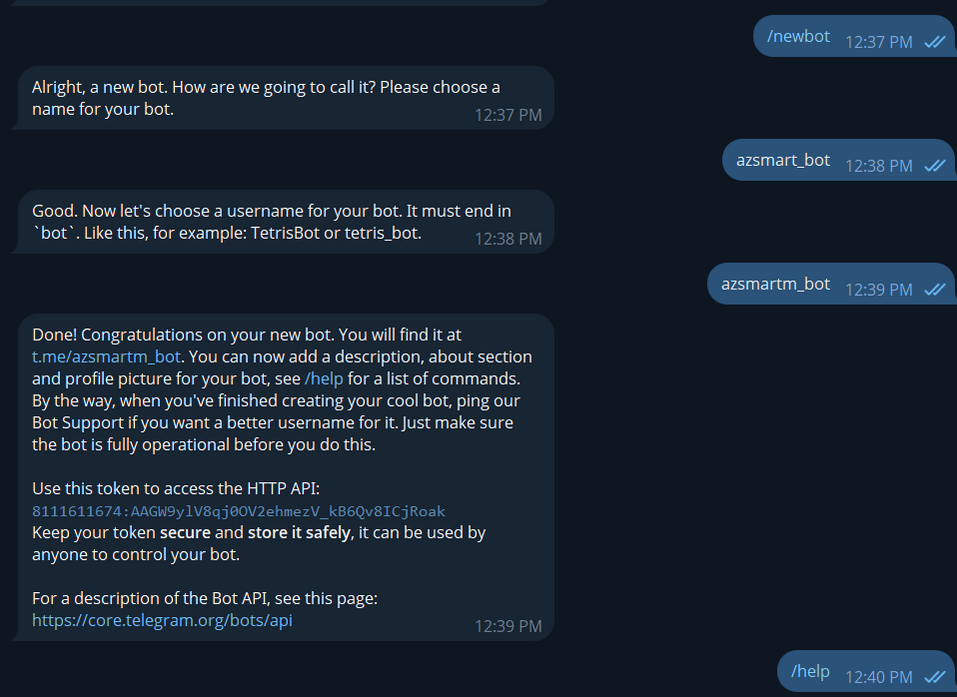Click the sent /newbot command text
Viewport: 957px width, 697px height.
[x=798, y=36]
